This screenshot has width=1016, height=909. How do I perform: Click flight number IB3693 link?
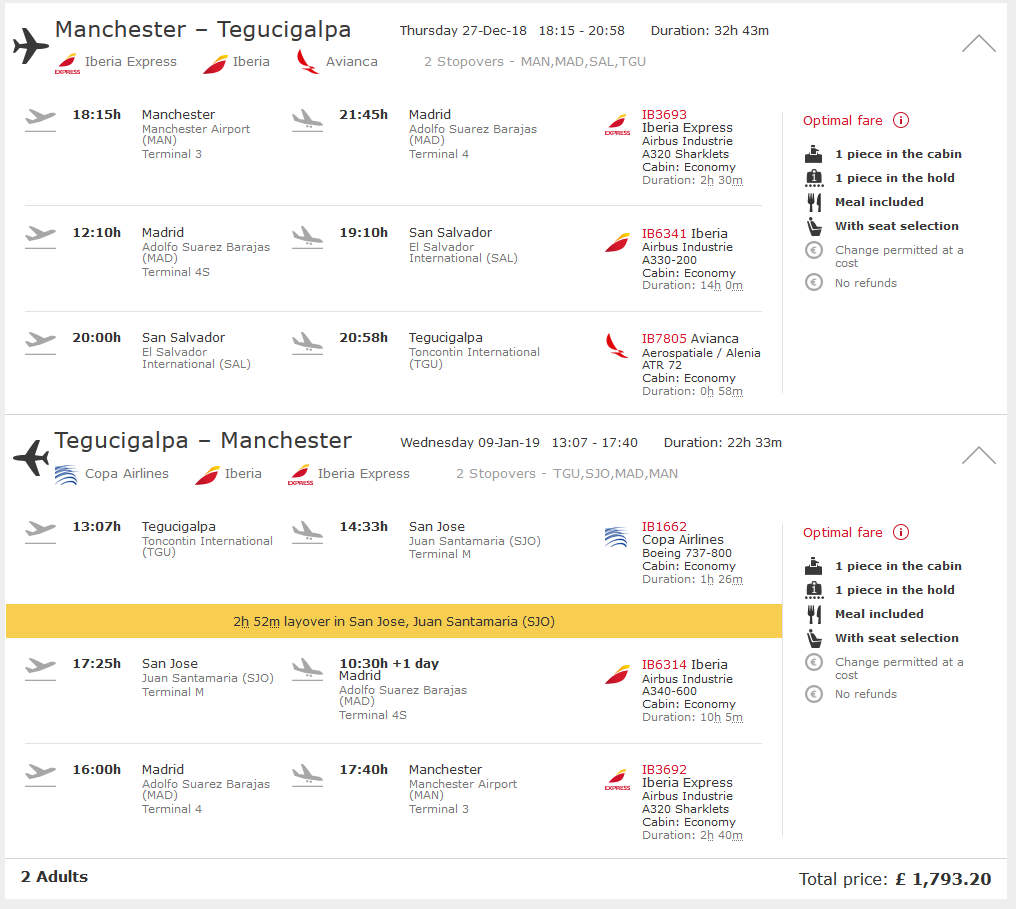[664, 115]
